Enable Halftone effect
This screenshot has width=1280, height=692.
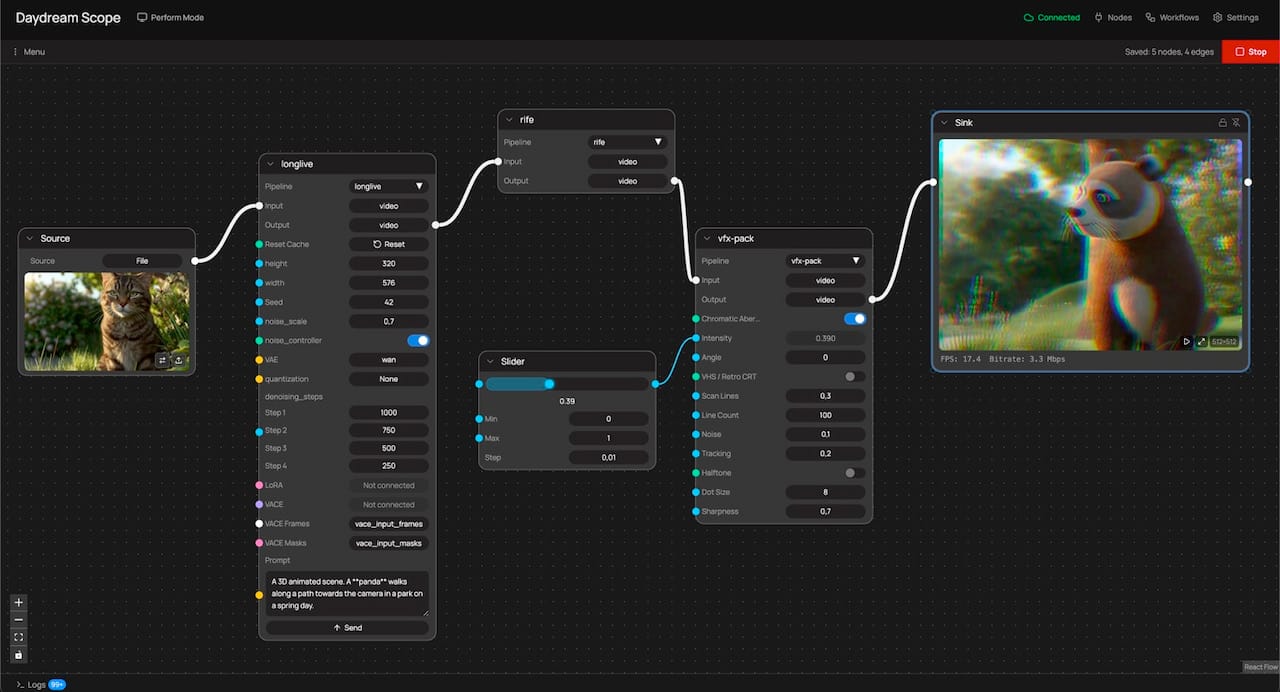855,473
